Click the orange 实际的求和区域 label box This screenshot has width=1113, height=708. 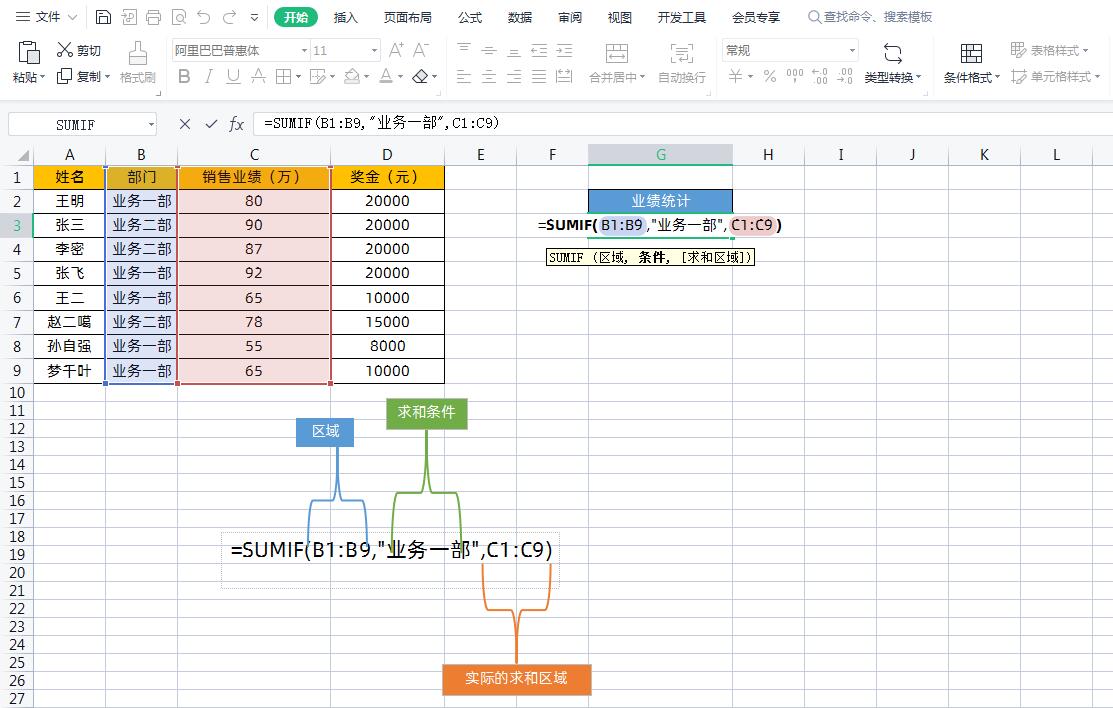(516, 678)
